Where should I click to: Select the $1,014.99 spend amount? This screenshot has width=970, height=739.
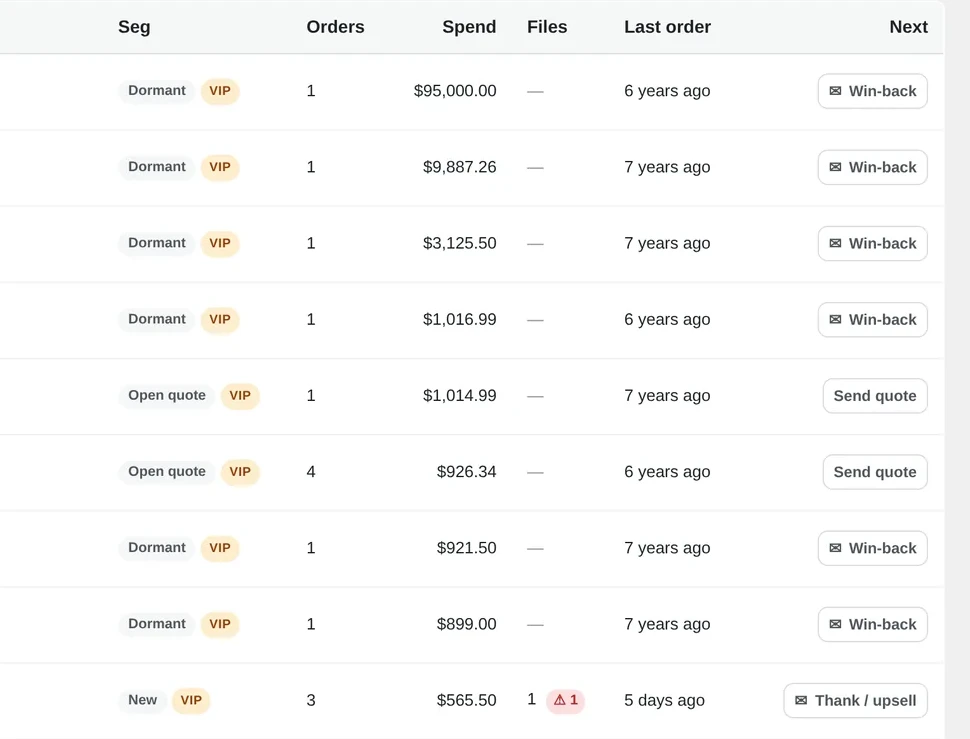460,395
